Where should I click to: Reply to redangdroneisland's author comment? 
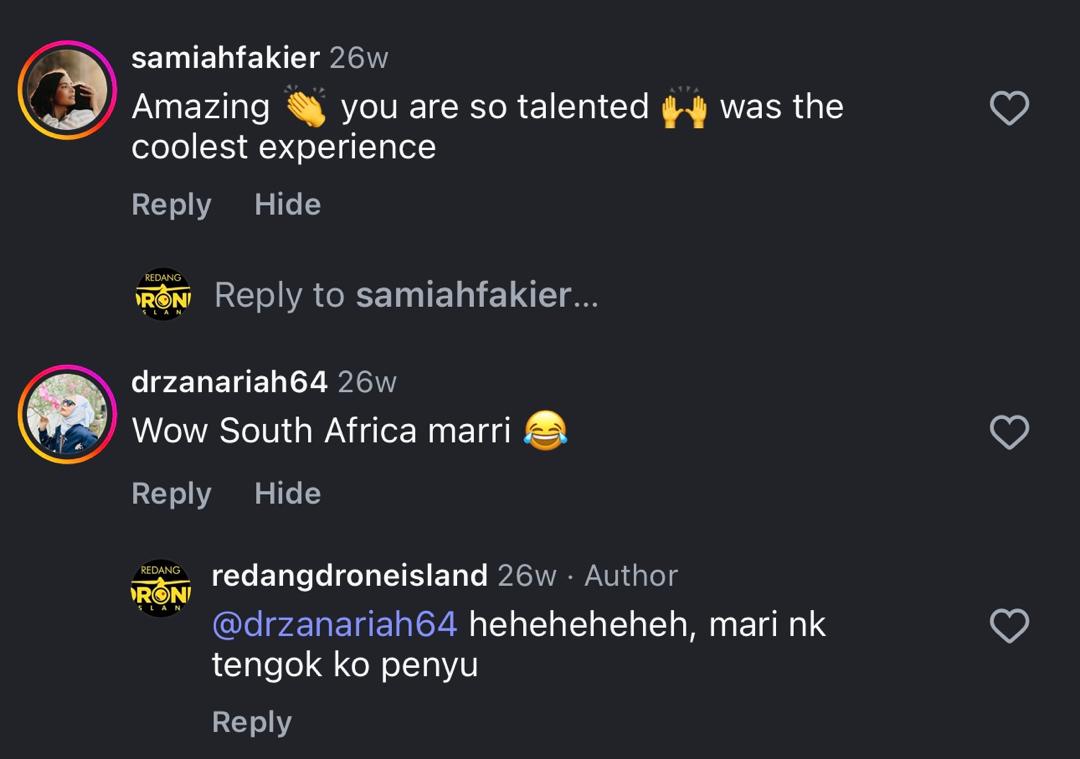point(251,722)
